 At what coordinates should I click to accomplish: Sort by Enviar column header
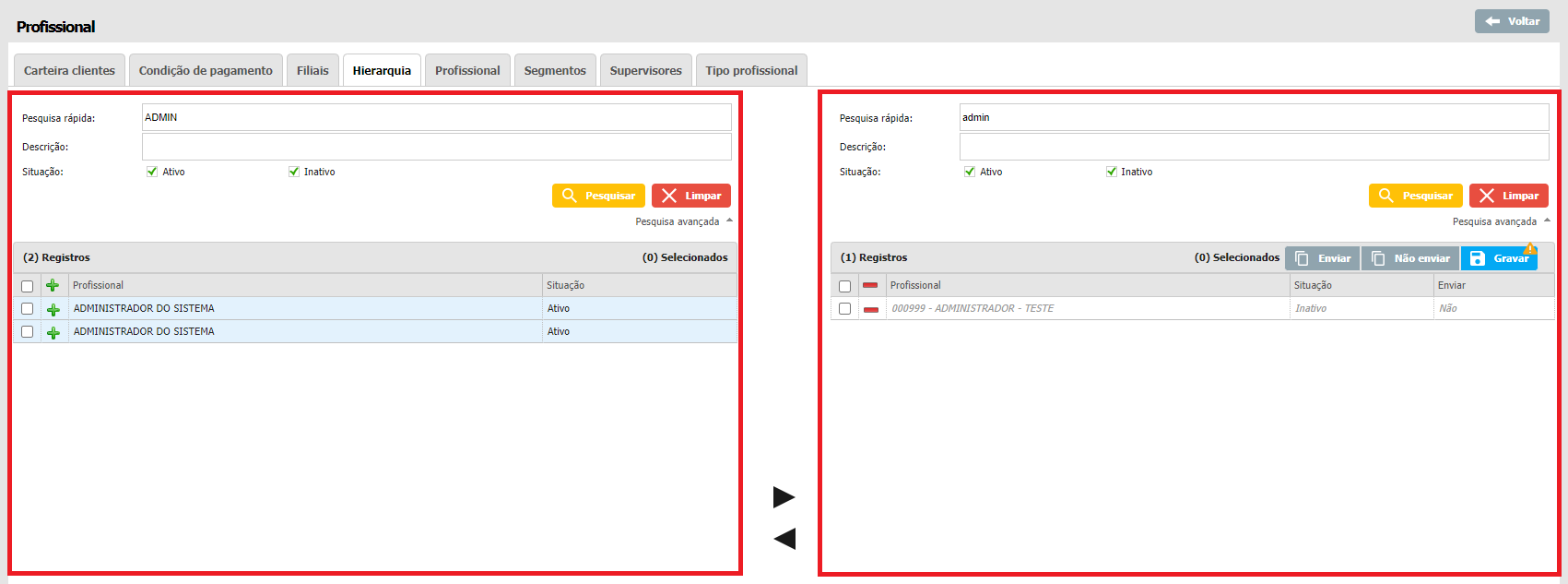click(1493, 286)
